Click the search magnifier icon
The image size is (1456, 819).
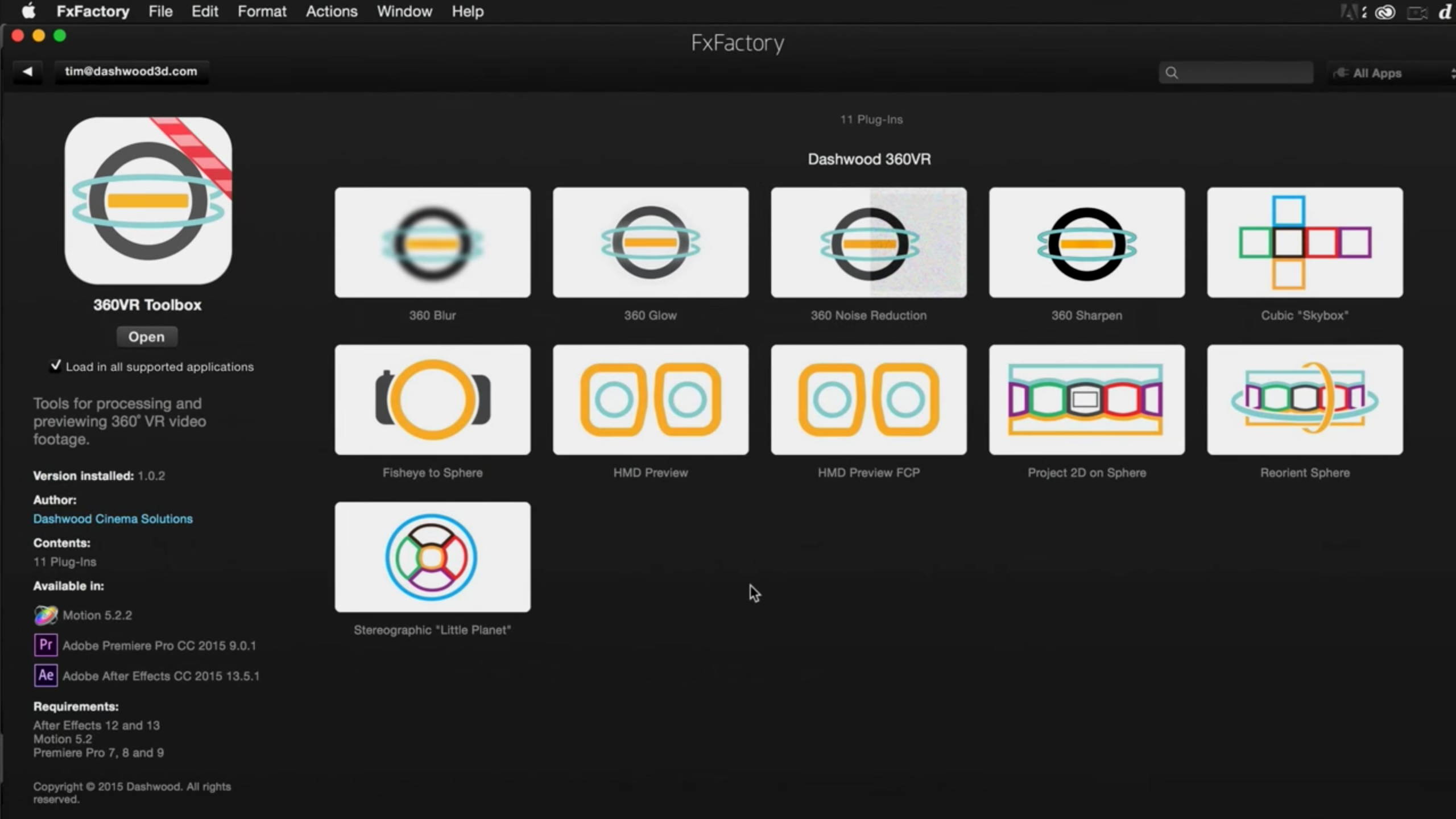[1172, 73]
